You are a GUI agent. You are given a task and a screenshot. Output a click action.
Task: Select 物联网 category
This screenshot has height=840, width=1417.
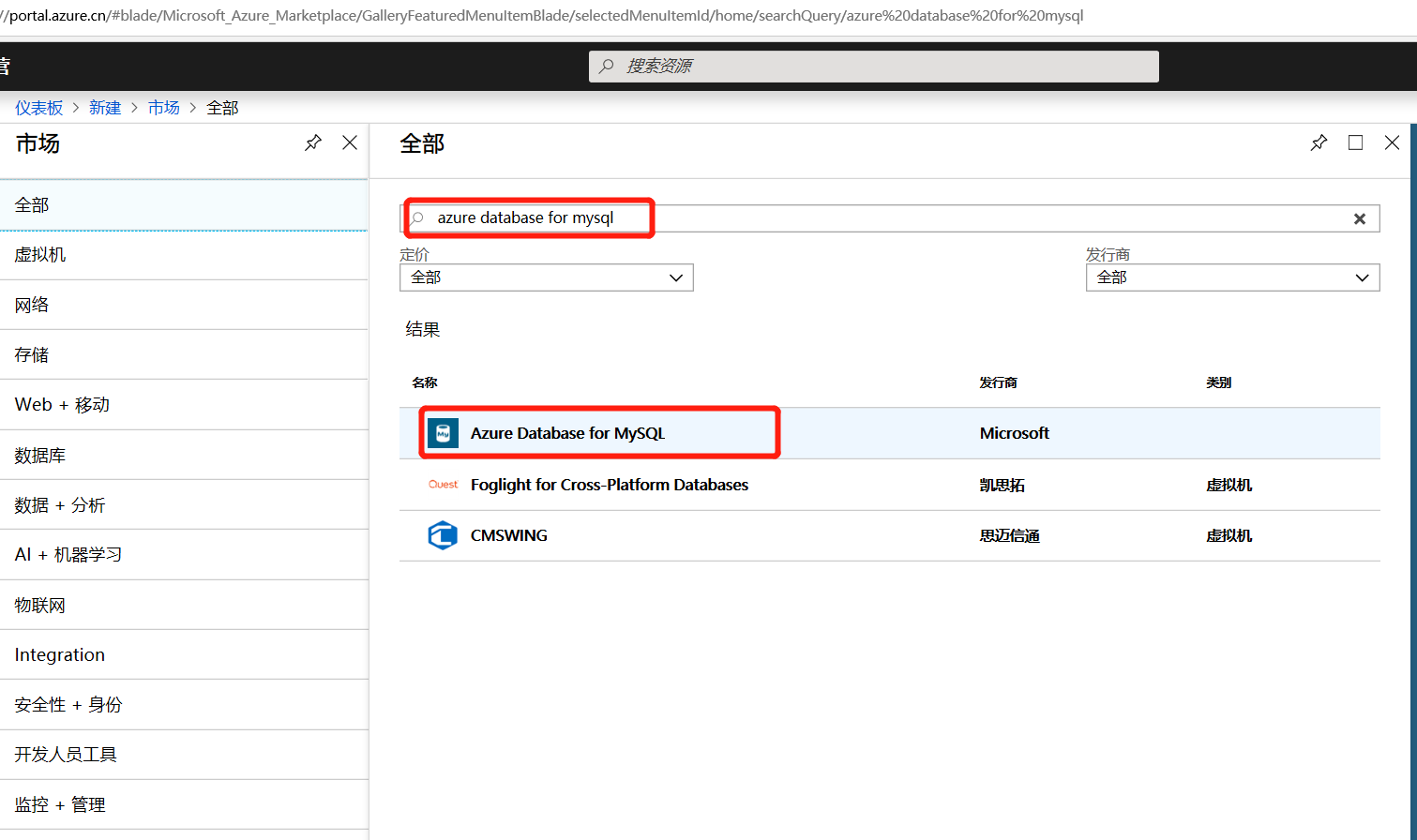(184, 605)
